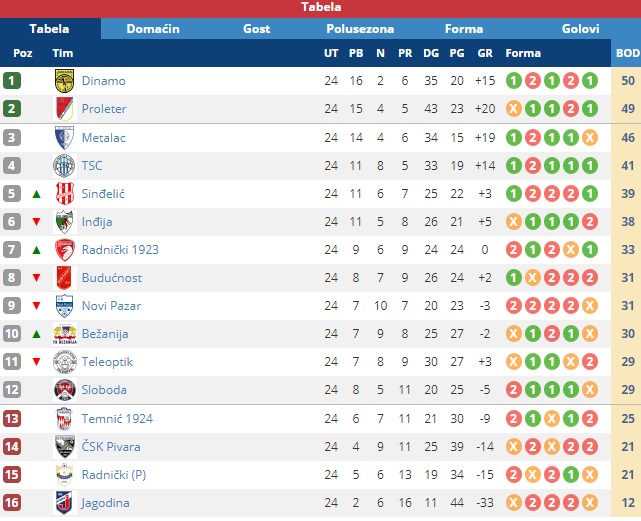Viewport: 641px width, 521px height.
Task: Open the Polusezona tab
Action: (360, 29)
